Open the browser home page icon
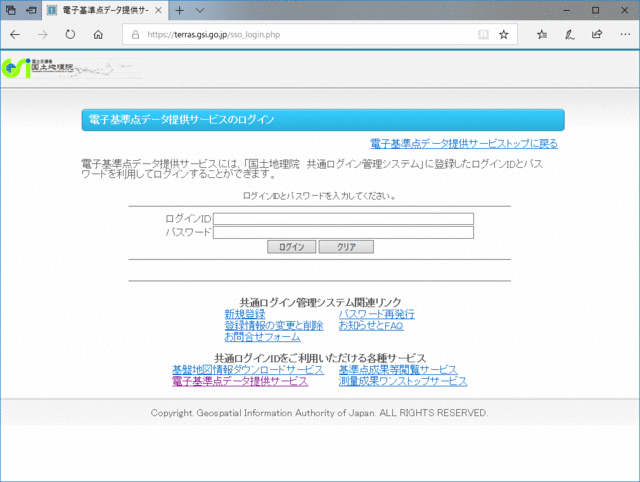640x482 pixels. [x=98, y=35]
